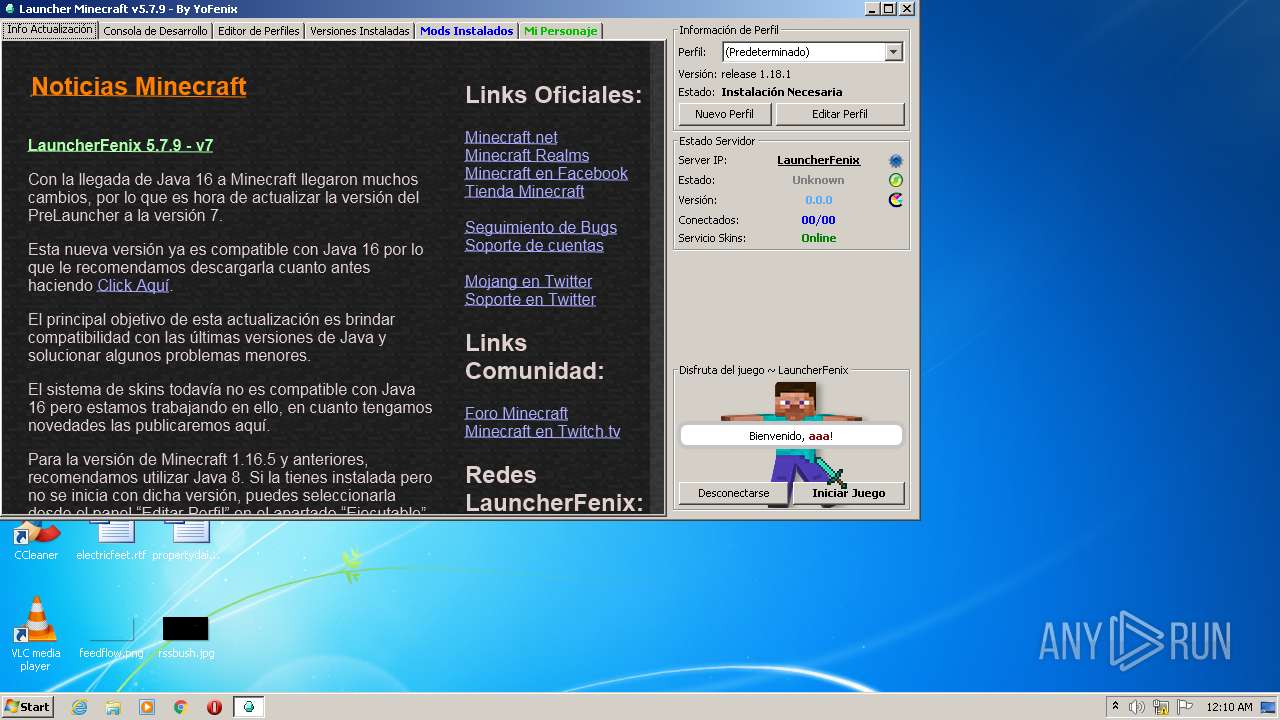Open Consola de Desarrollo tab
1280x720 pixels.
pyautogui.click(x=155, y=31)
